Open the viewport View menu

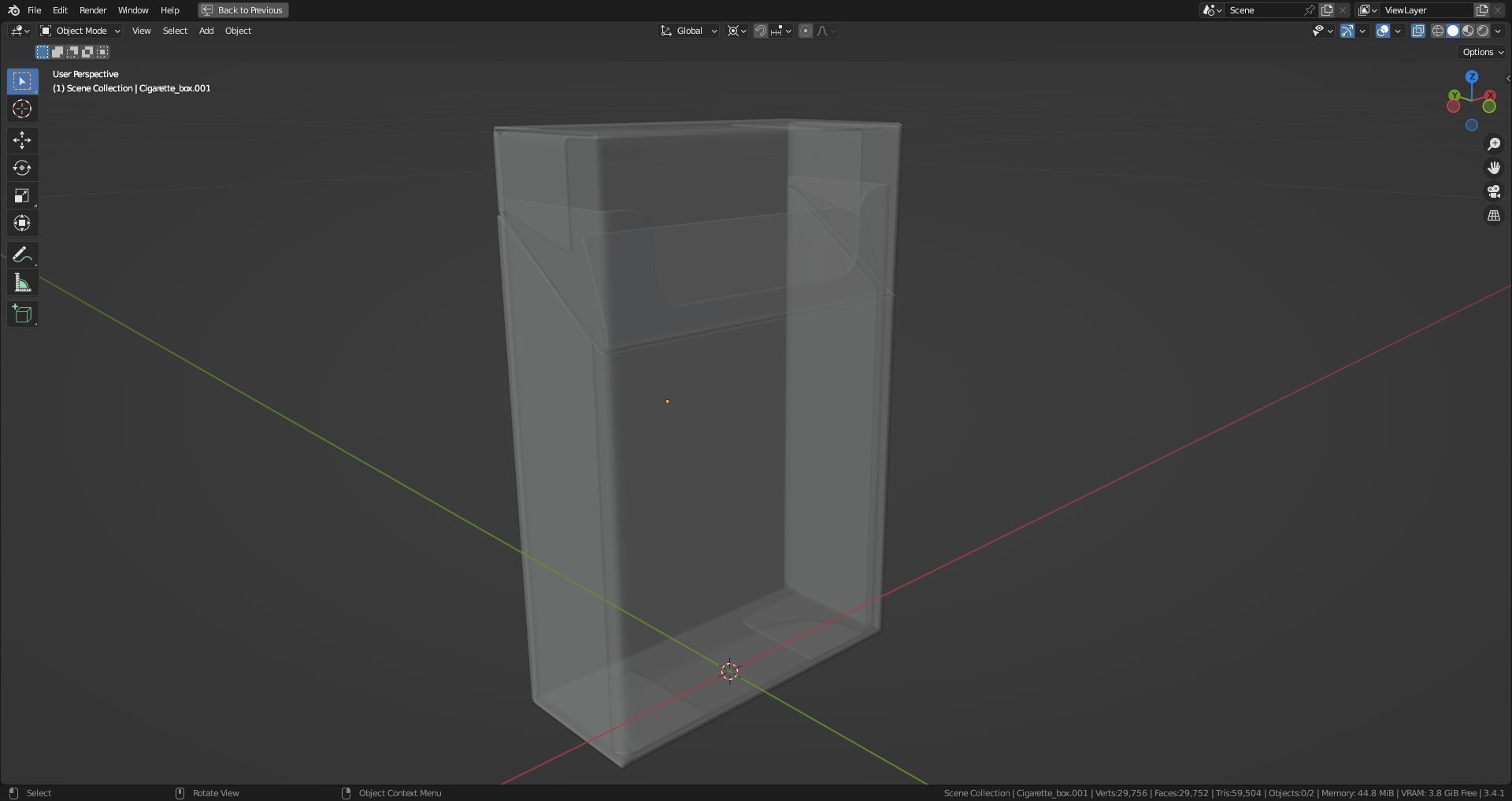(141, 31)
